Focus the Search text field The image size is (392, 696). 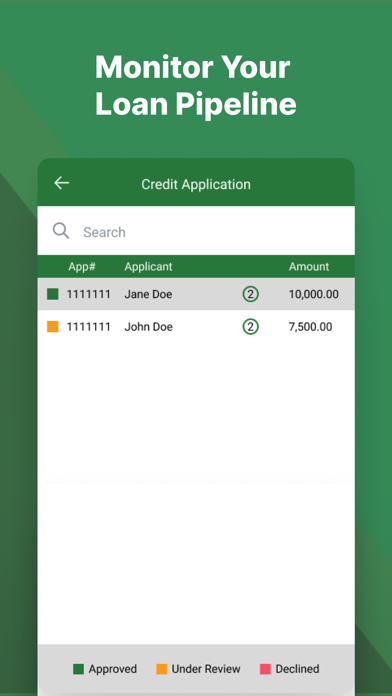[x=196, y=231]
